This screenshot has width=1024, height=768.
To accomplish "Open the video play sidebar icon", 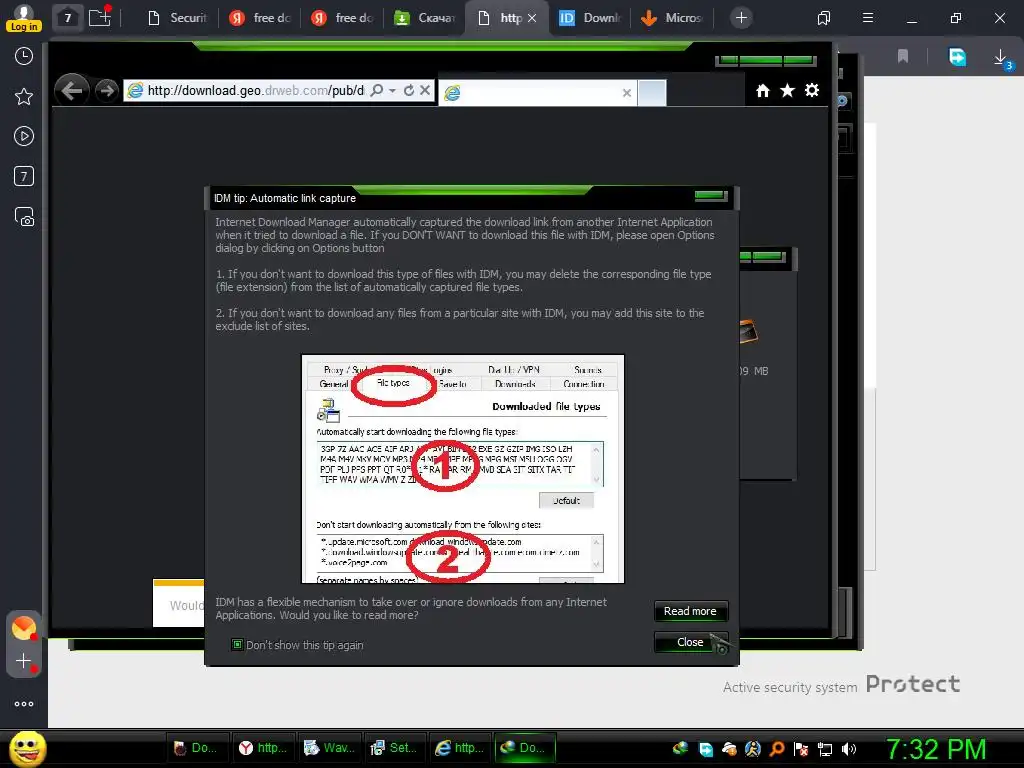I will tap(24, 136).
